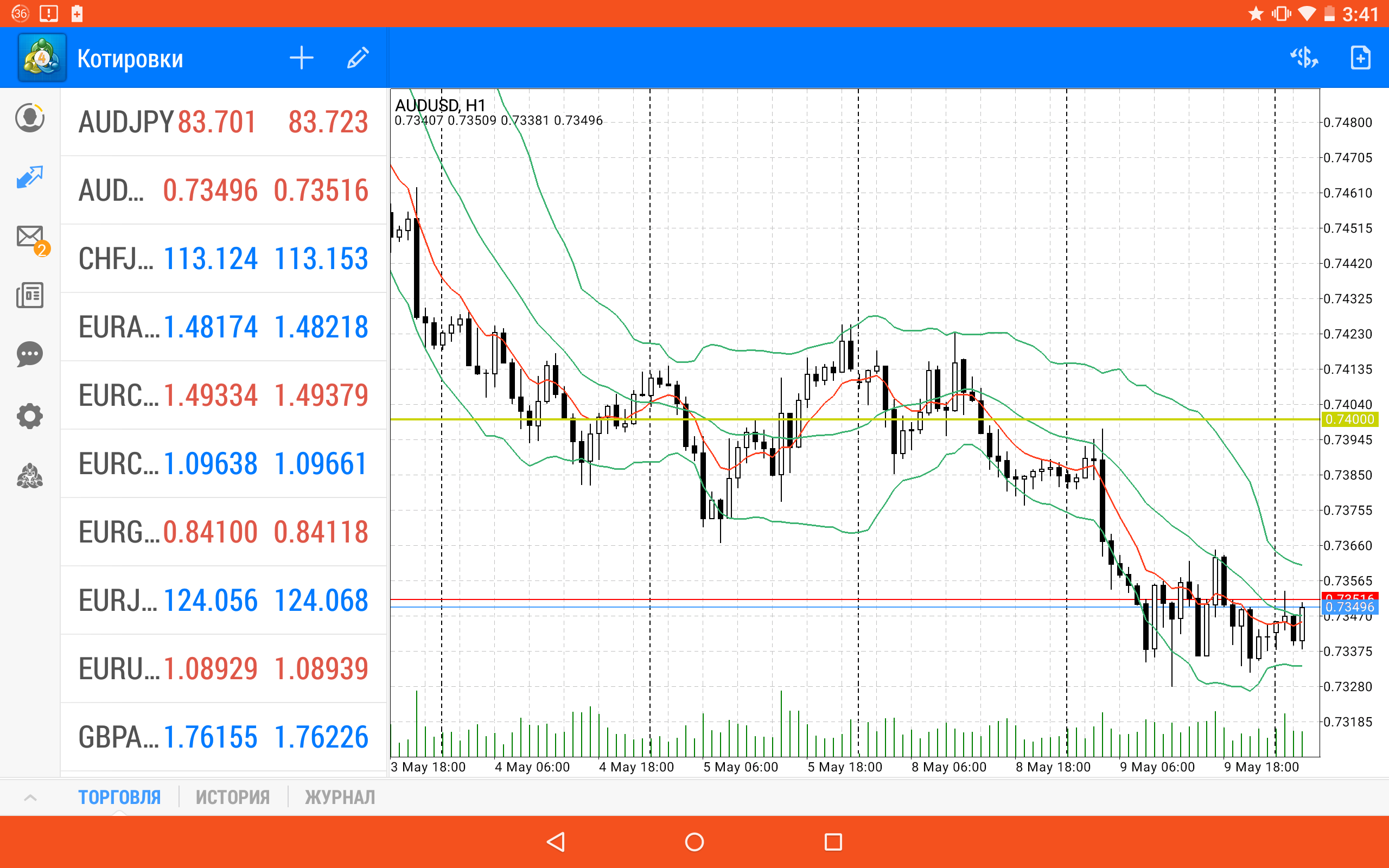Tap the Android home navigation button

(x=694, y=842)
